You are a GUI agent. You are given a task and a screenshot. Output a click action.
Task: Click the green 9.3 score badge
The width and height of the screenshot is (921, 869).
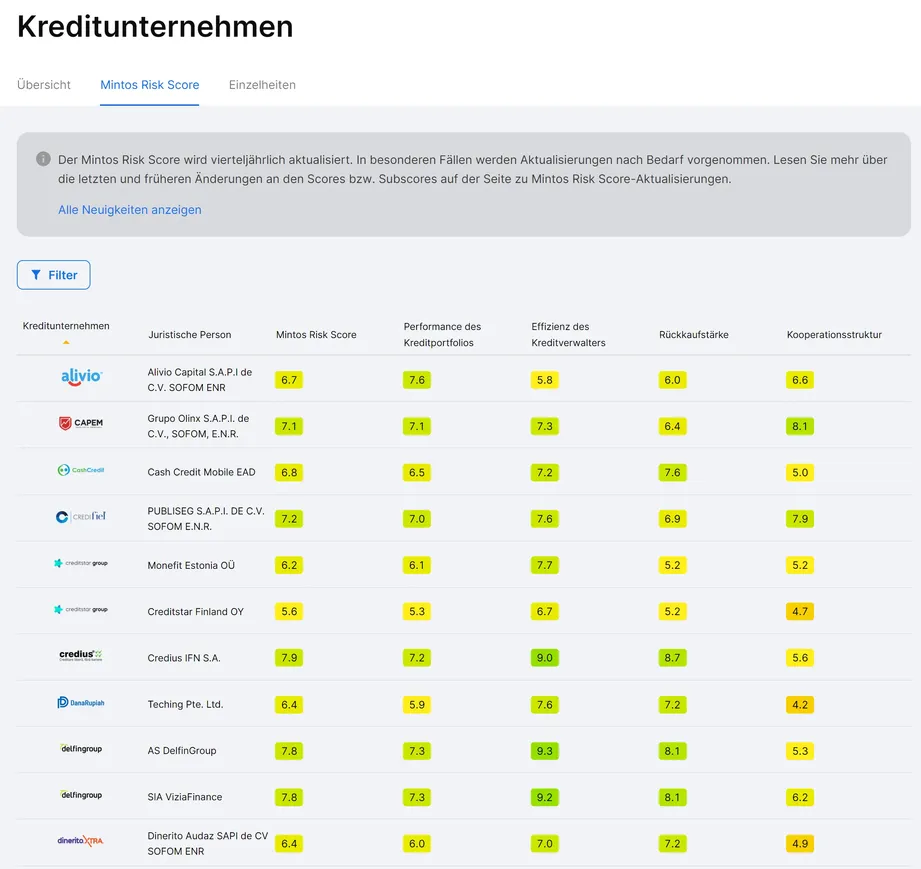(x=545, y=751)
